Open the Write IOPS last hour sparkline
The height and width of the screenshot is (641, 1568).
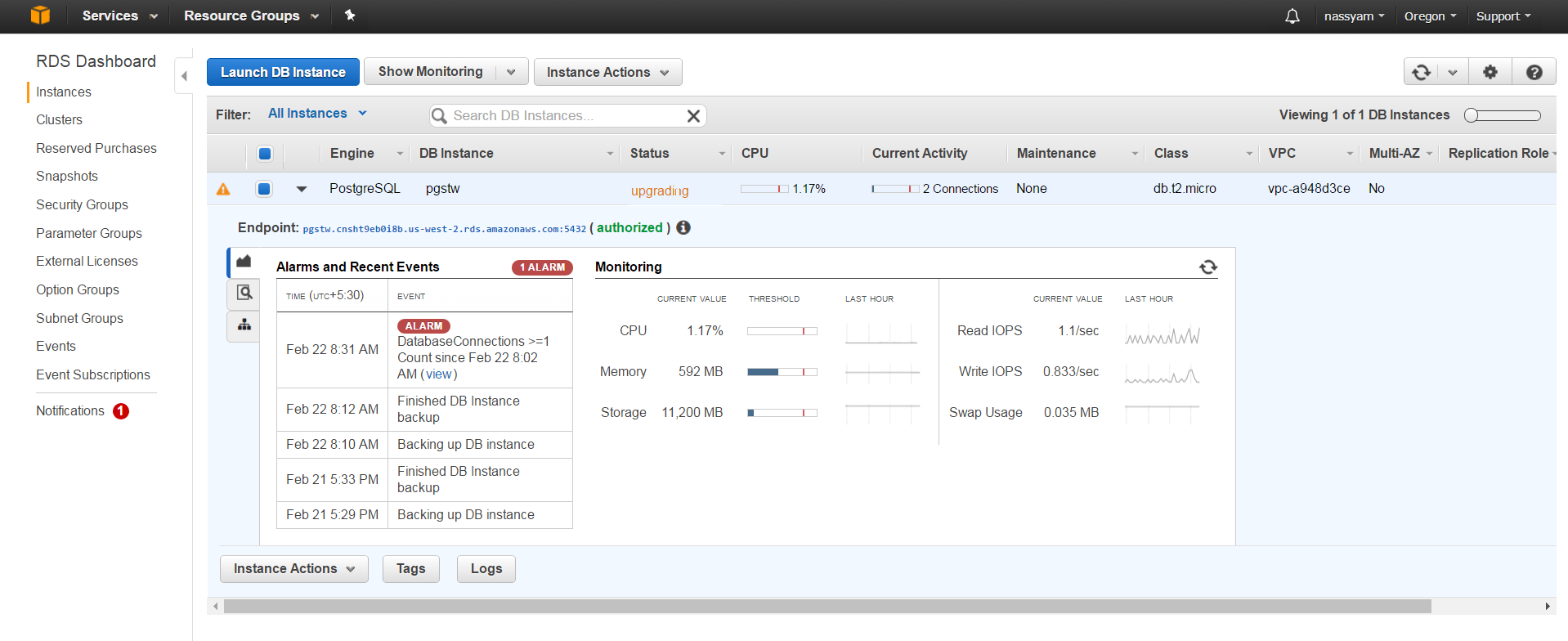pyautogui.click(x=1162, y=374)
